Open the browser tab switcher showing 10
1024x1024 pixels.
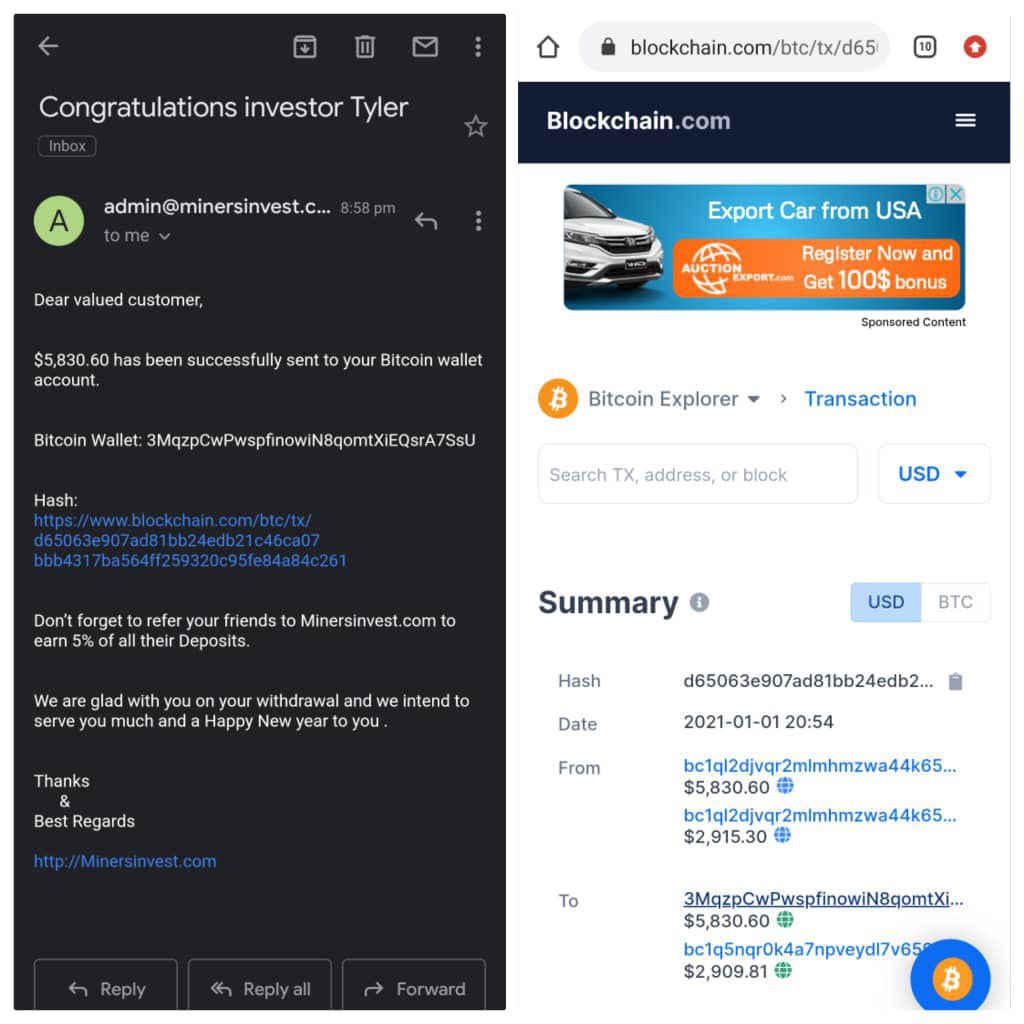925,47
